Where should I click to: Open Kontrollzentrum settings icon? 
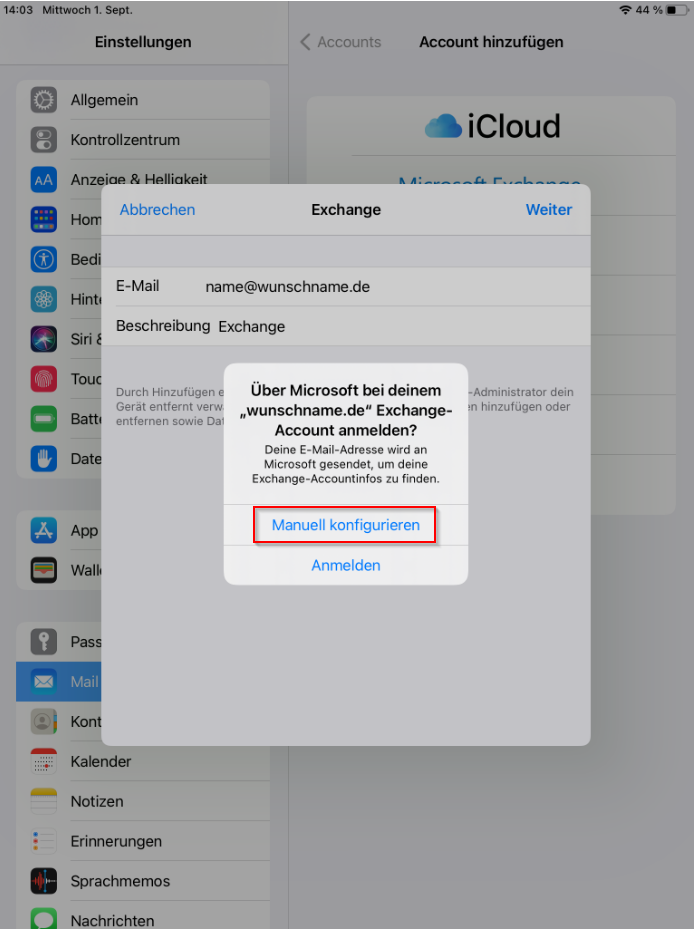(x=43, y=140)
